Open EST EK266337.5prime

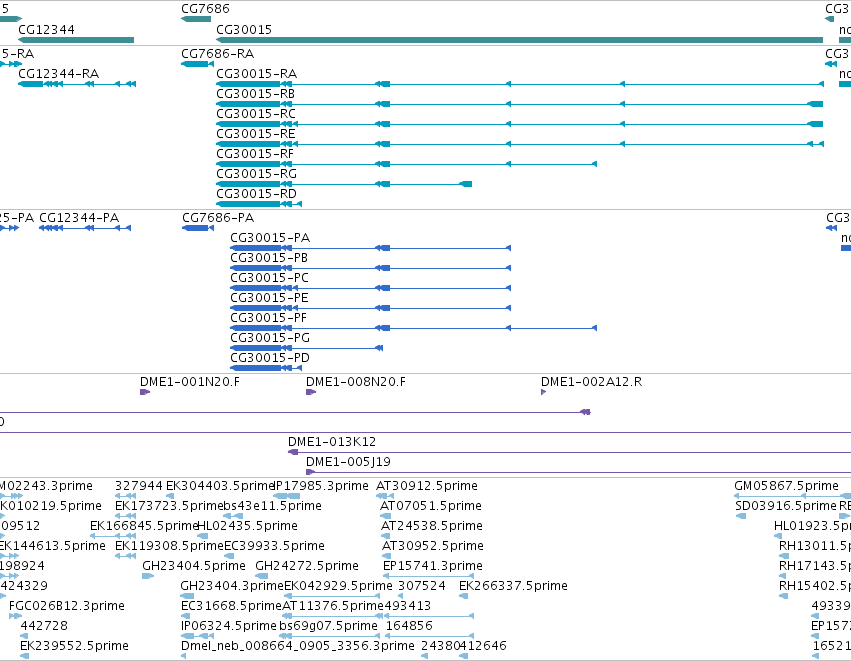[x=513, y=586]
